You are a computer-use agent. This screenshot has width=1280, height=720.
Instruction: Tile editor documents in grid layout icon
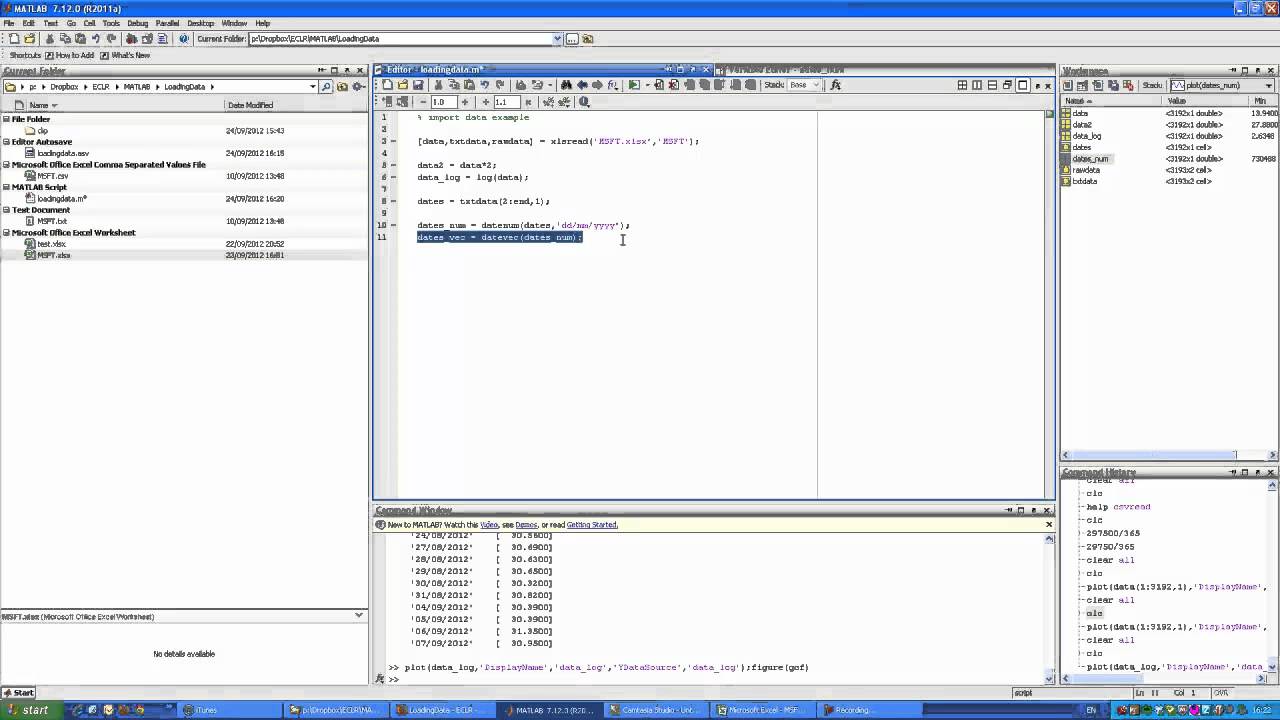coord(962,85)
